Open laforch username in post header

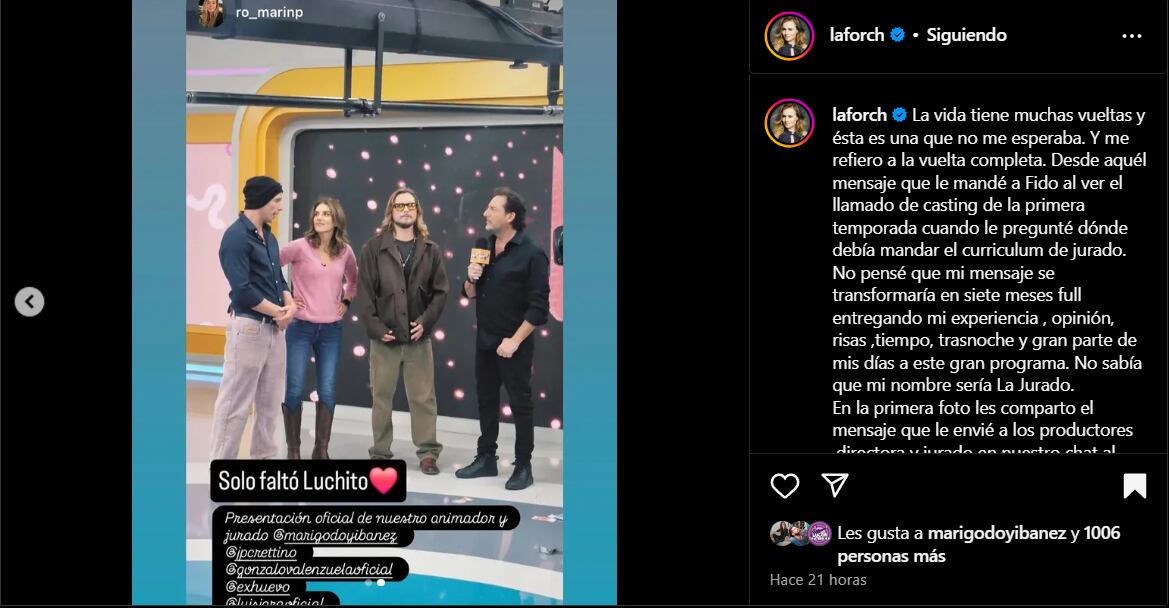tap(857, 35)
